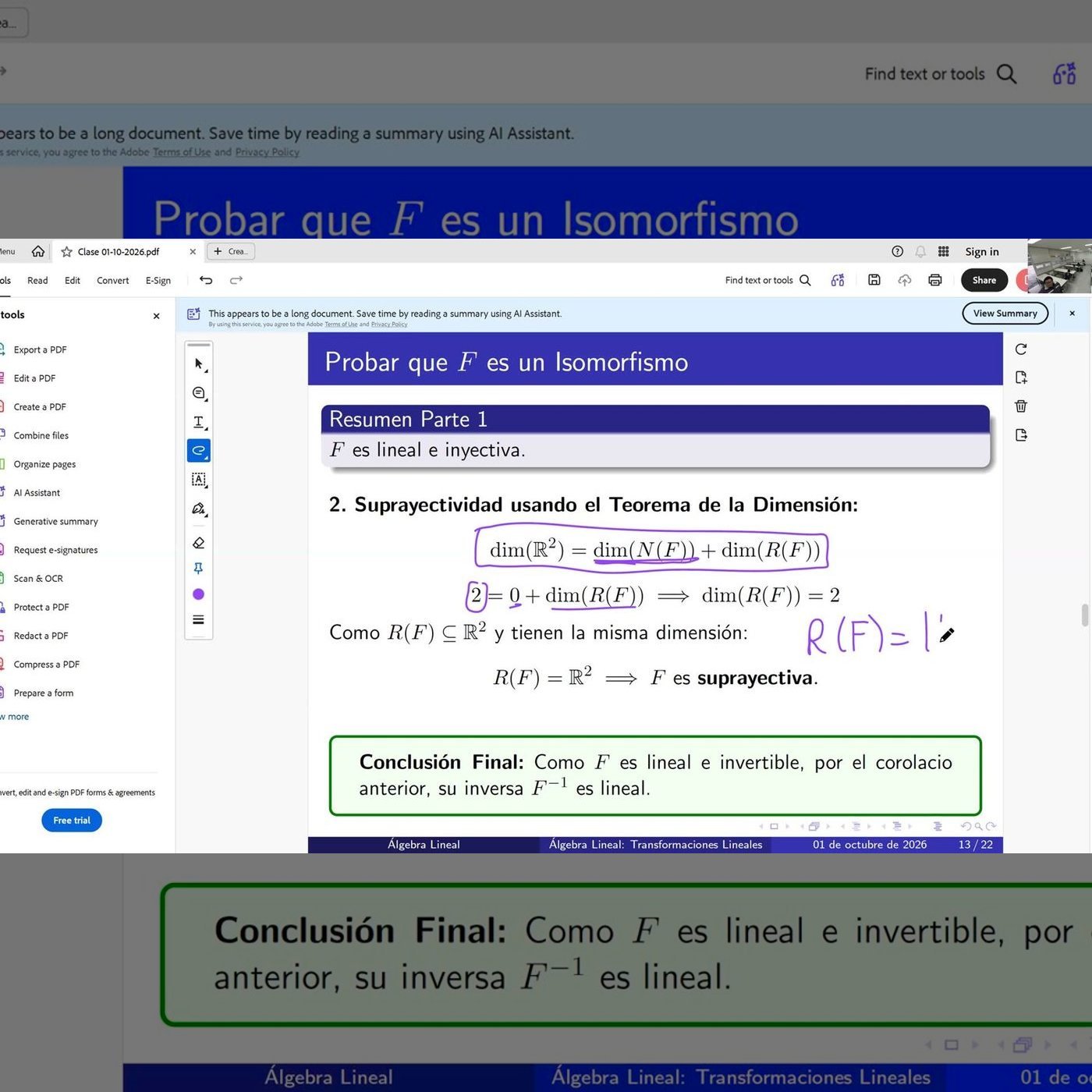Click the View Summary button

(x=1005, y=314)
